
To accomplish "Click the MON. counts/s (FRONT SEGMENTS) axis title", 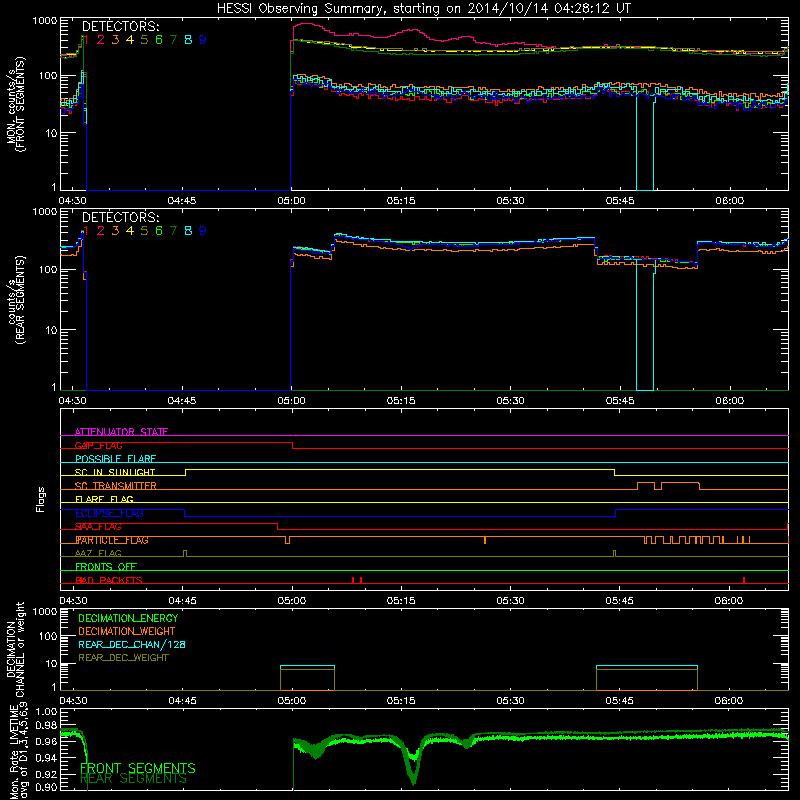I will click(15, 104).
